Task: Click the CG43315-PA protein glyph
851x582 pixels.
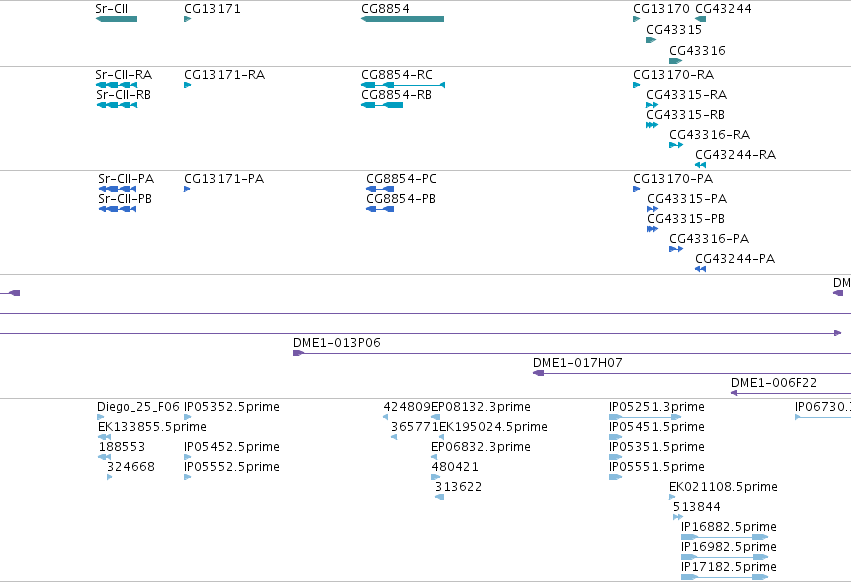Action: click(x=652, y=209)
